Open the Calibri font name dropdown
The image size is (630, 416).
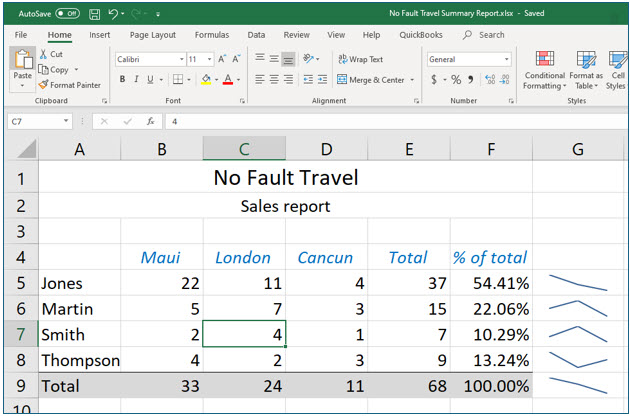click(x=182, y=59)
